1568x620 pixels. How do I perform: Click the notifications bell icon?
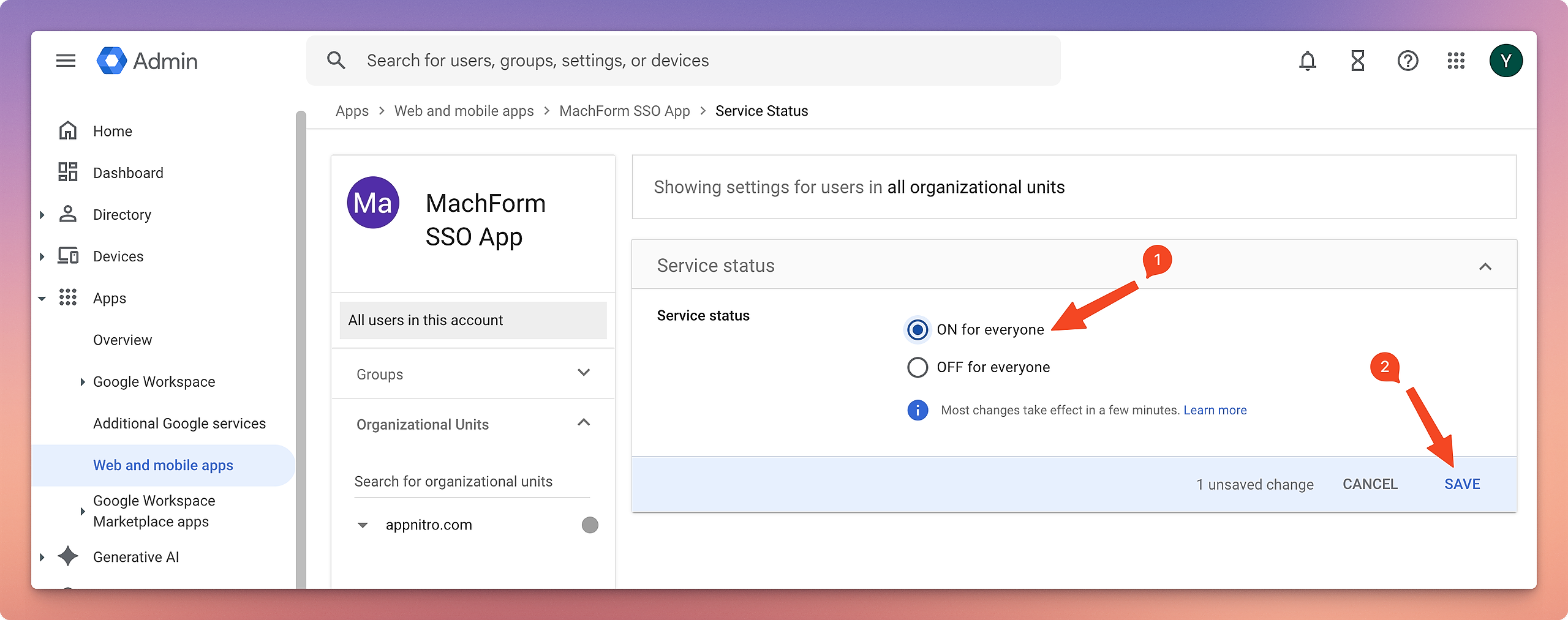click(1307, 61)
